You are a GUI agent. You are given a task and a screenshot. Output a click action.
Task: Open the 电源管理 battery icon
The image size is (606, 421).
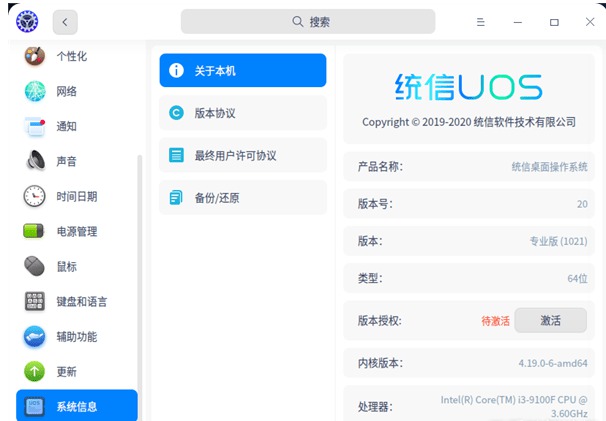[x=34, y=231]
